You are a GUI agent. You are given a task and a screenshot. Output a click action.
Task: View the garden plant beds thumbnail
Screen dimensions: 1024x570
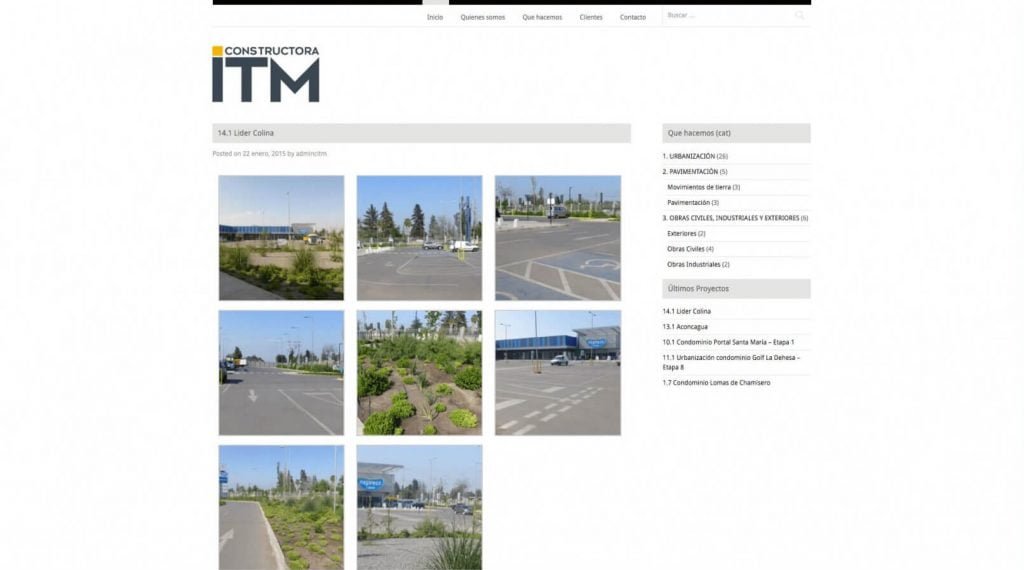point(419,372)
